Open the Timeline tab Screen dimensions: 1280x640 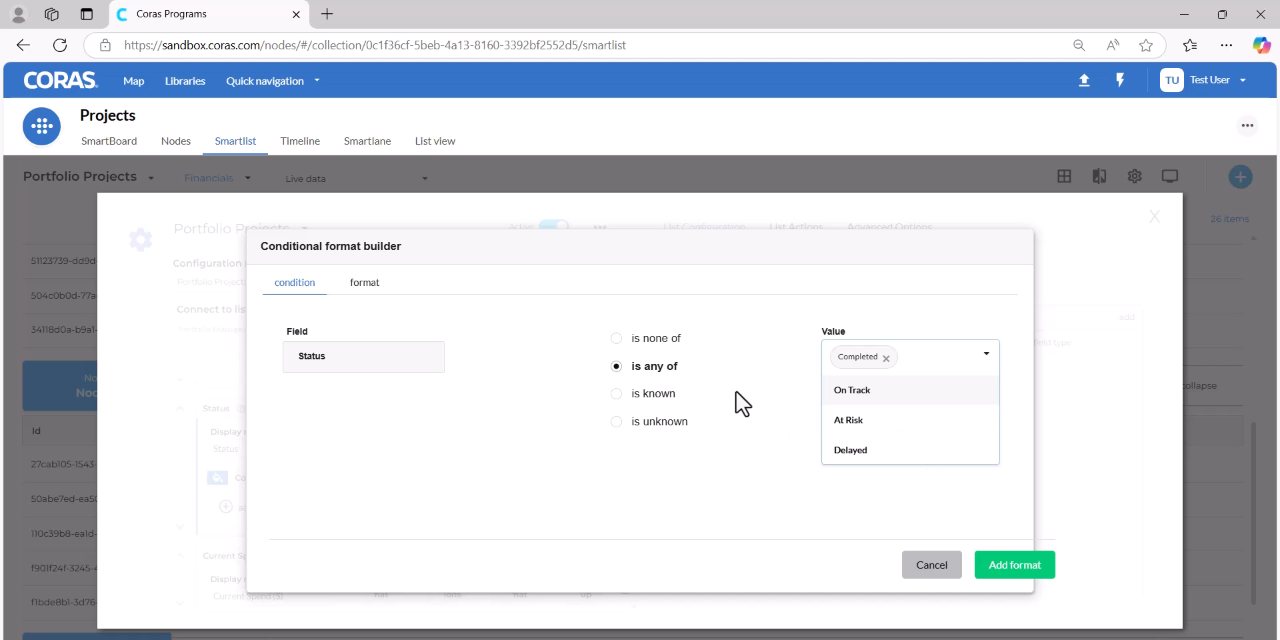(300, 141)
